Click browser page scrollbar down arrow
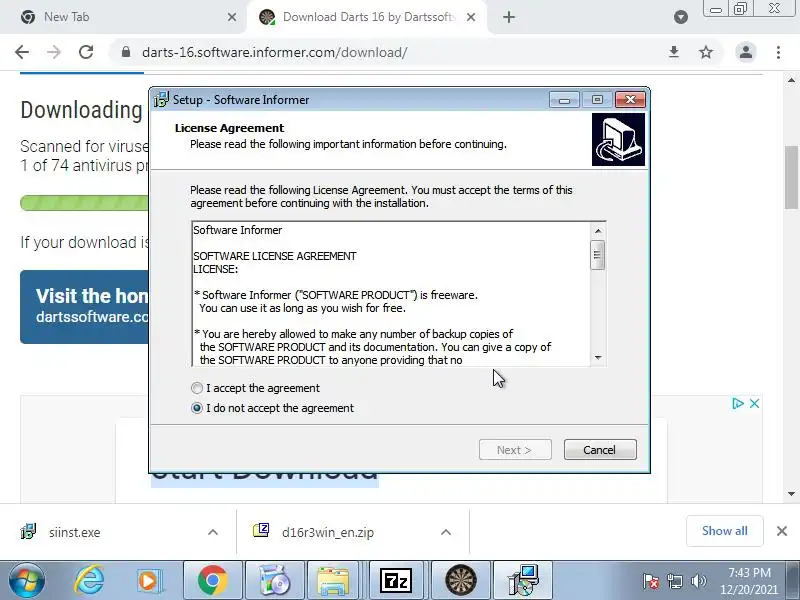The height and width of the screenshot is (600, 800). click(791, 493)
